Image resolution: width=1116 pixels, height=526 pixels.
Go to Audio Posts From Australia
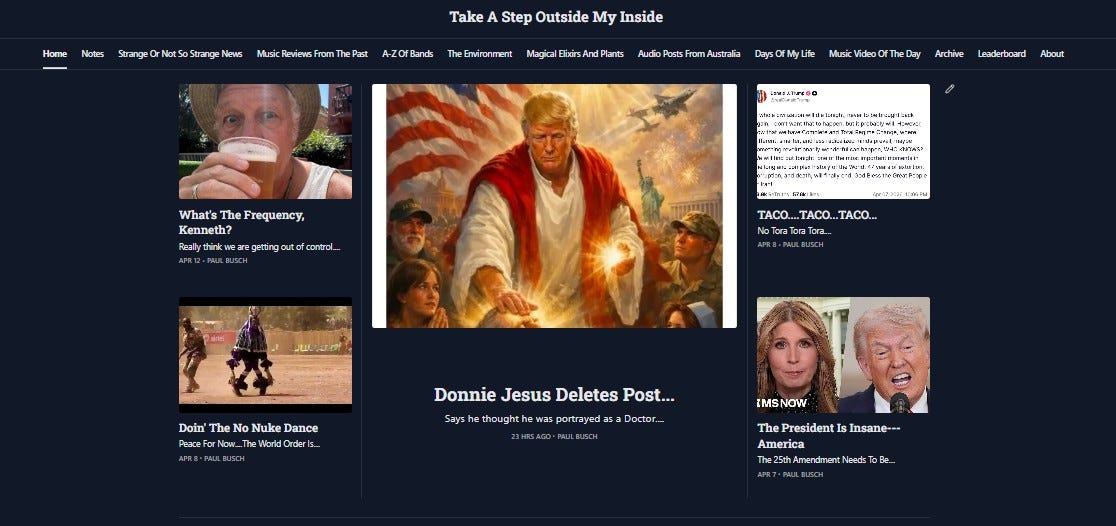click(x=689, y=53)
